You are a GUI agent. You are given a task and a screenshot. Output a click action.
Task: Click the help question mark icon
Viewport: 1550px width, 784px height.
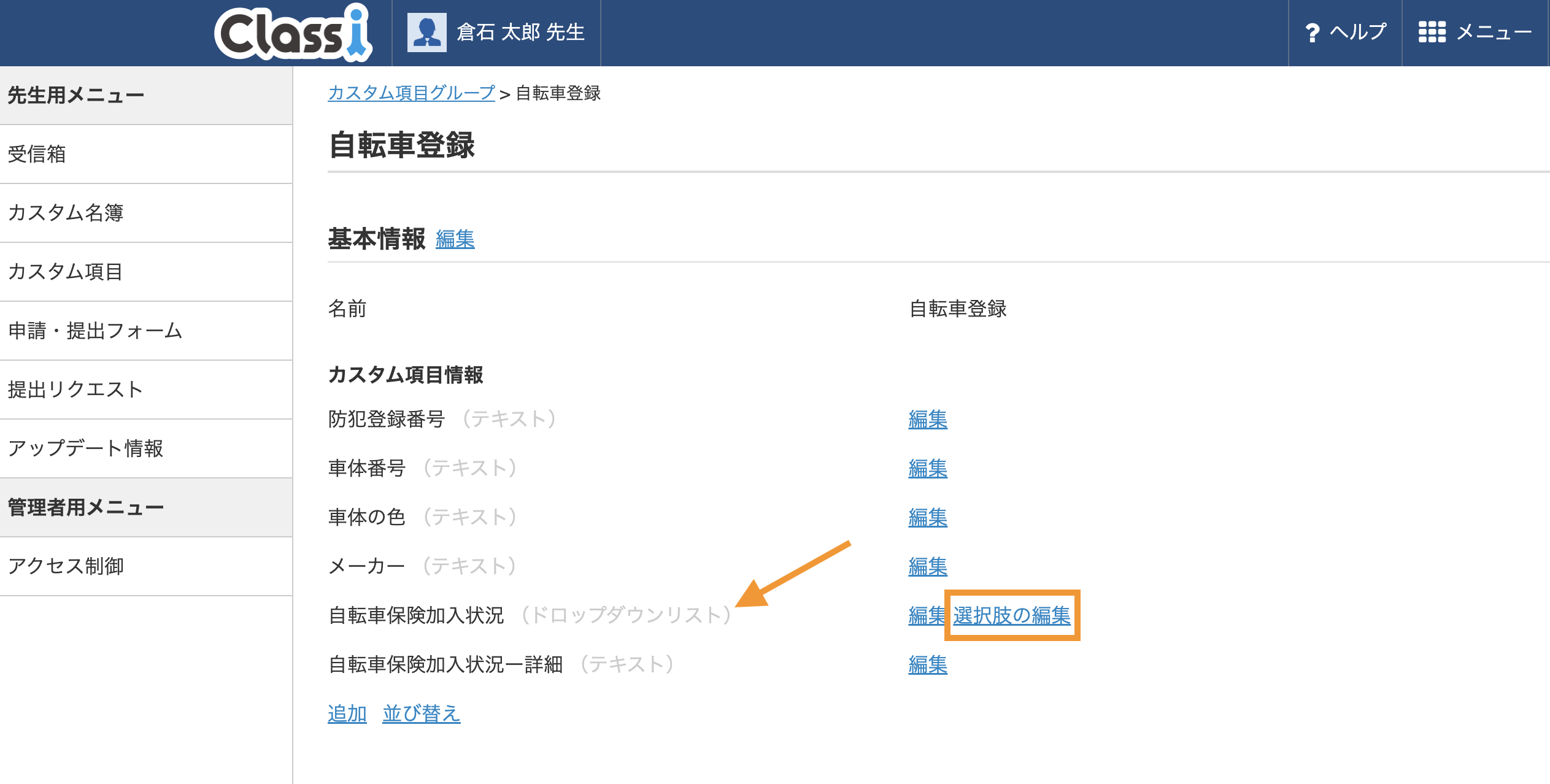1312,33
